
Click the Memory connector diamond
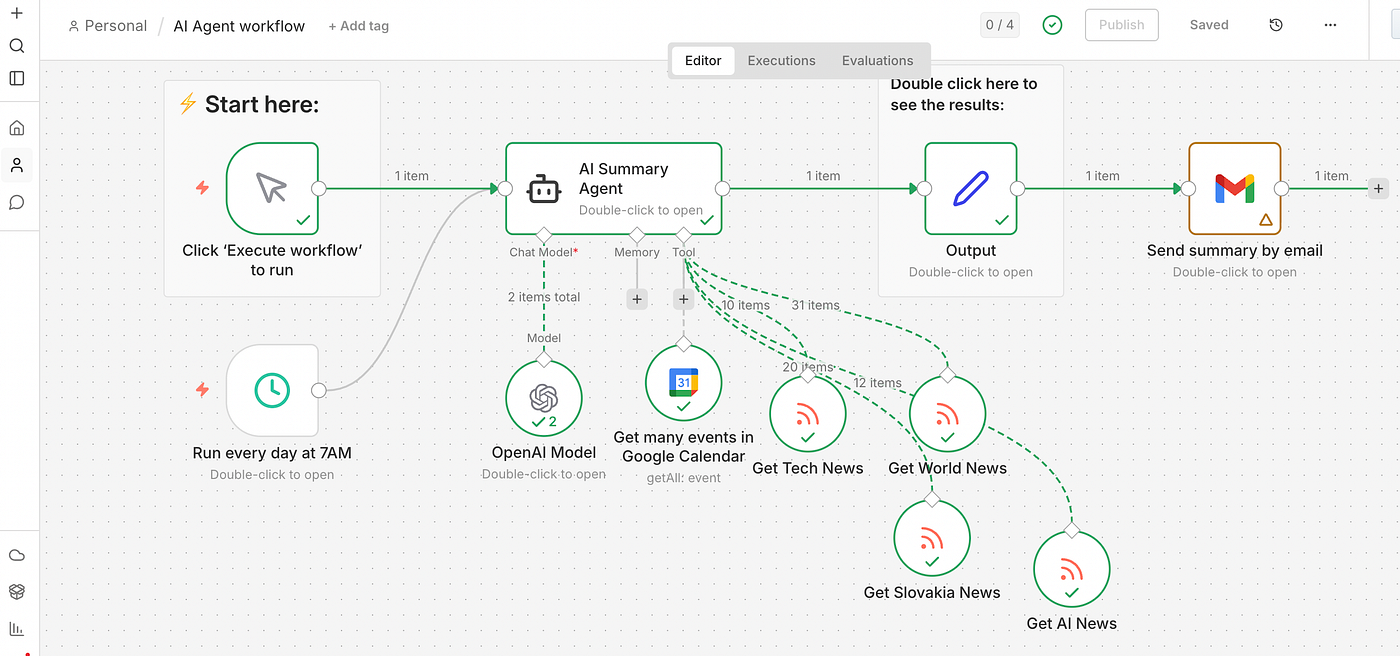[x=637, y=235]
